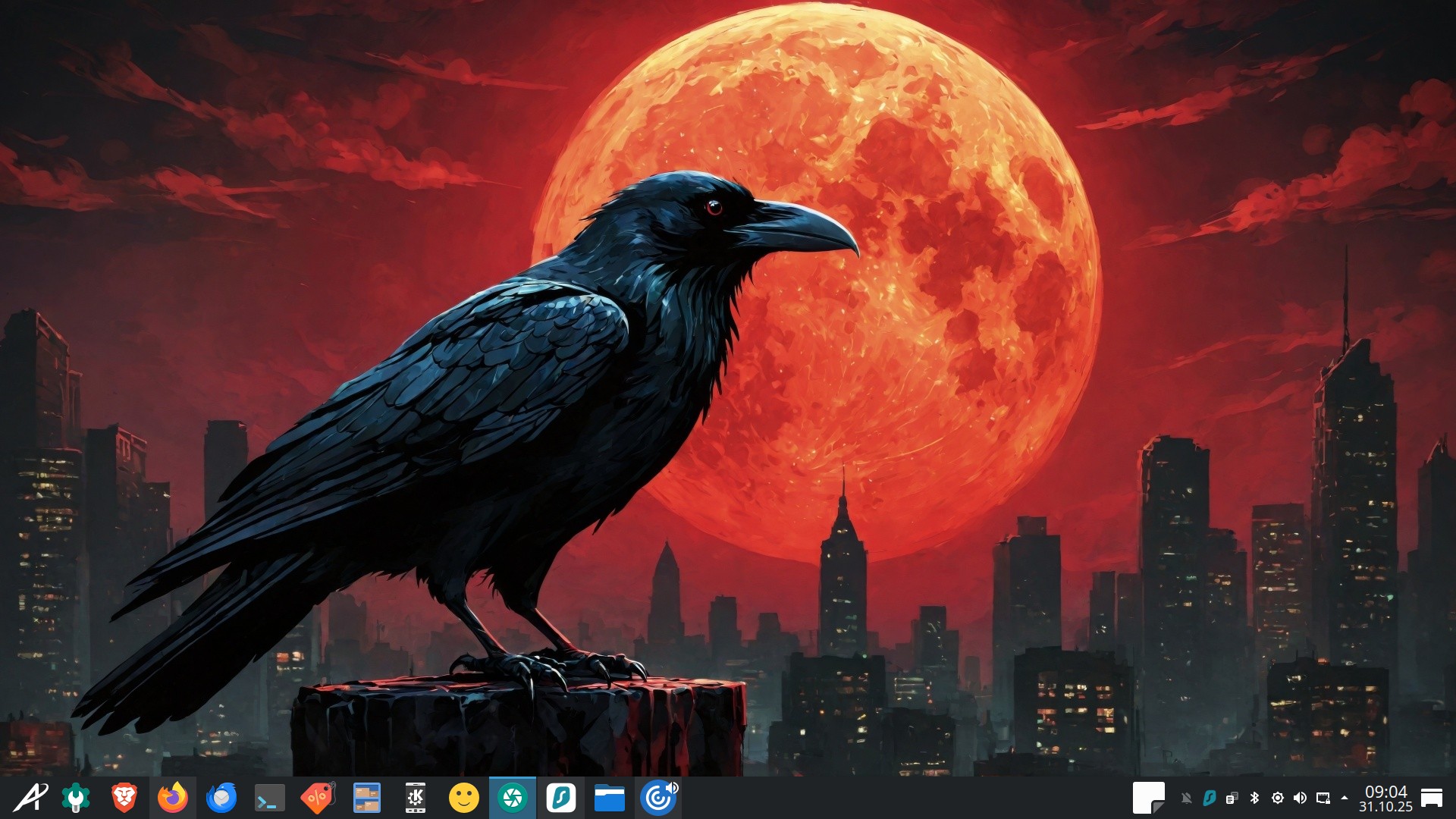This screenshot has height=819, width=1456.
Task: Open KDE Connect phone icon
Action: tap(416, 798)
